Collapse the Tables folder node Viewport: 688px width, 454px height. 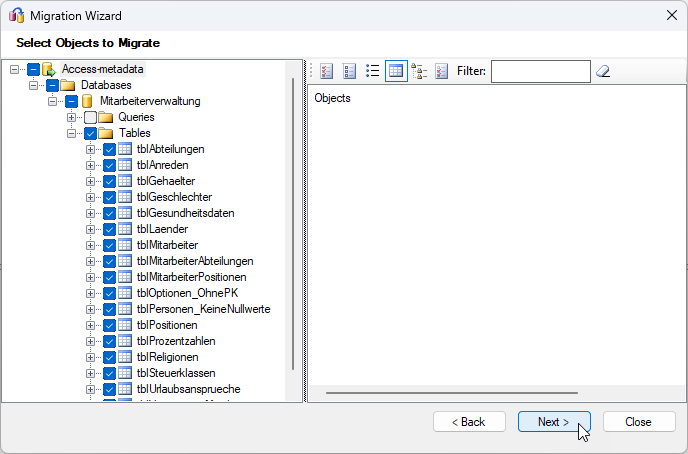click(72, 133)
